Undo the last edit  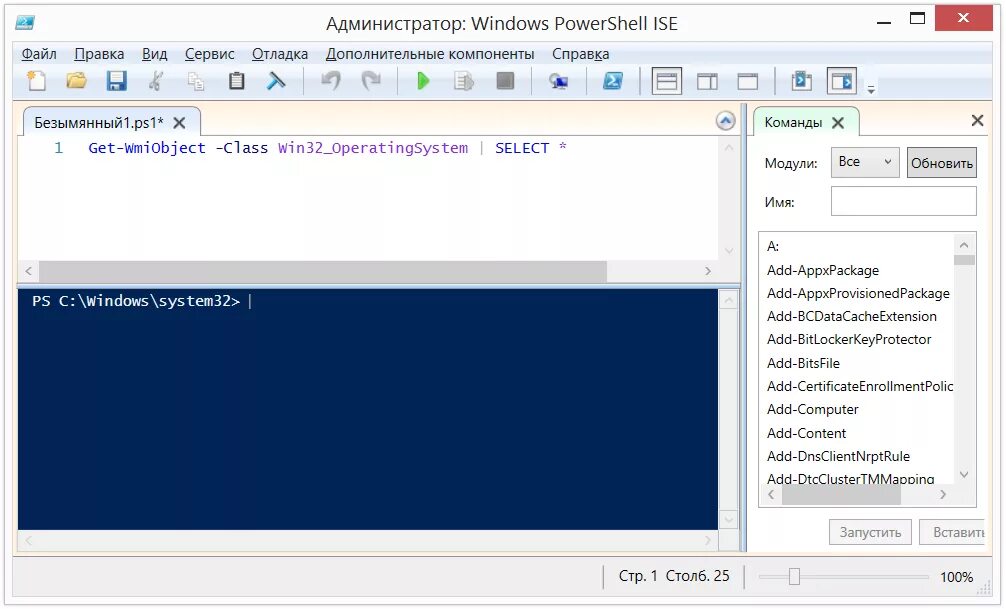pyautogui.click(x=330, y=81)
